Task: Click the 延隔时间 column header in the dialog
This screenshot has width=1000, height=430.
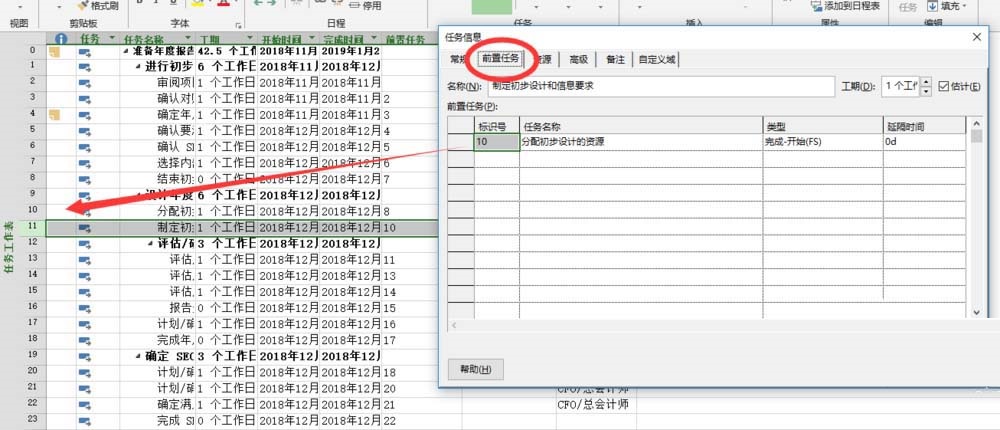Action: (x=924, y=125)
